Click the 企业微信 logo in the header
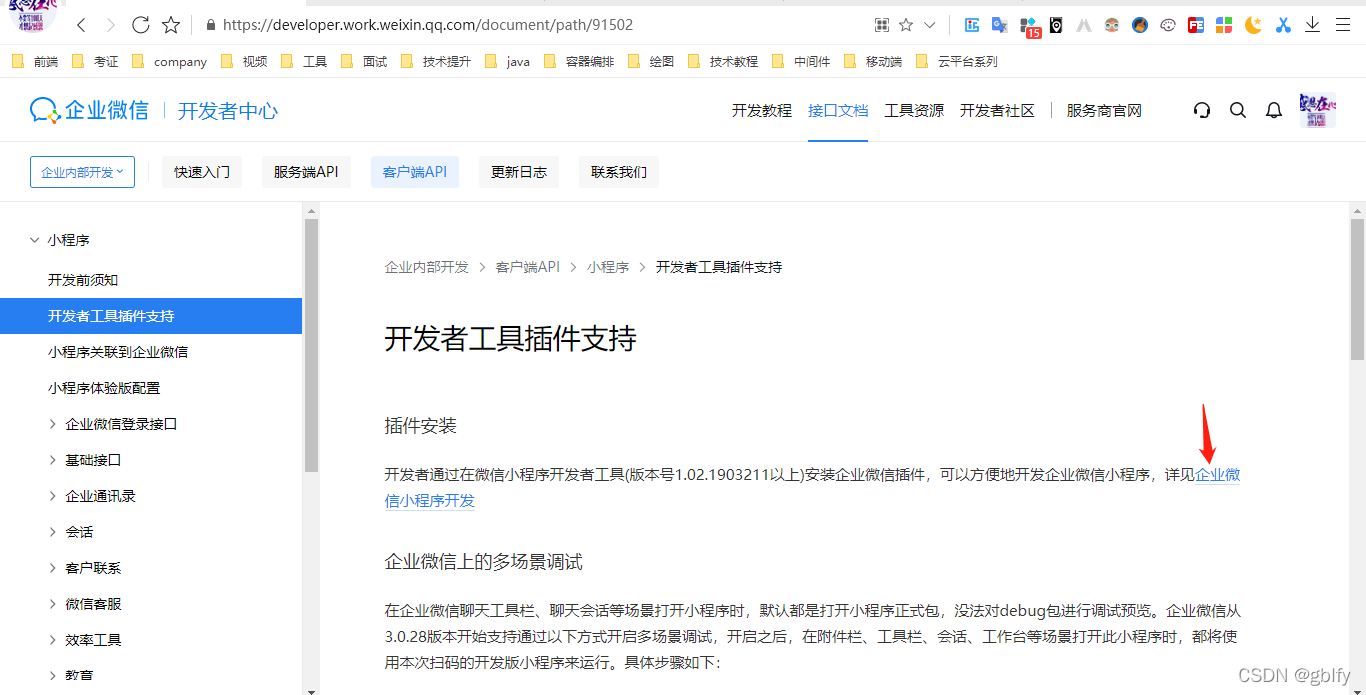 [x=90, y=110]
